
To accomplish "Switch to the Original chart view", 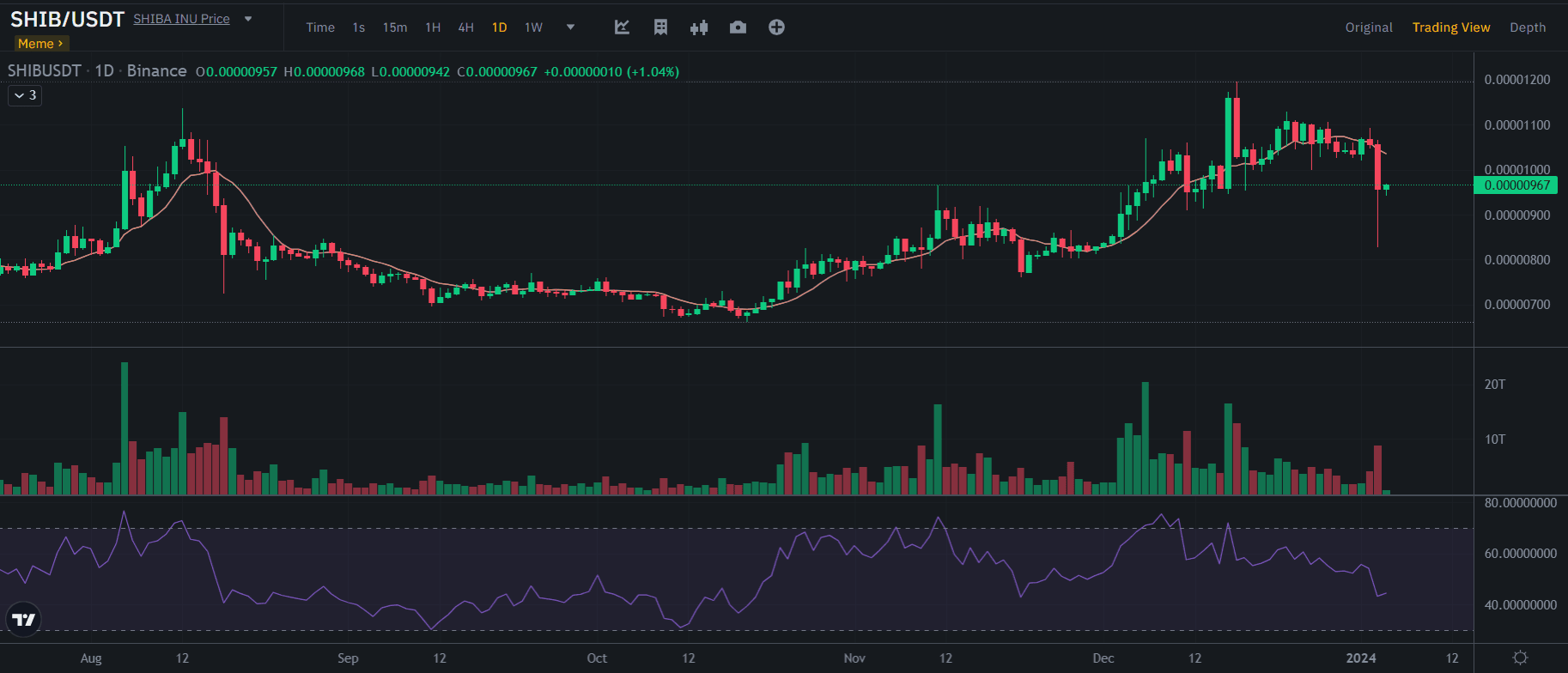I will click(1368, 27).
